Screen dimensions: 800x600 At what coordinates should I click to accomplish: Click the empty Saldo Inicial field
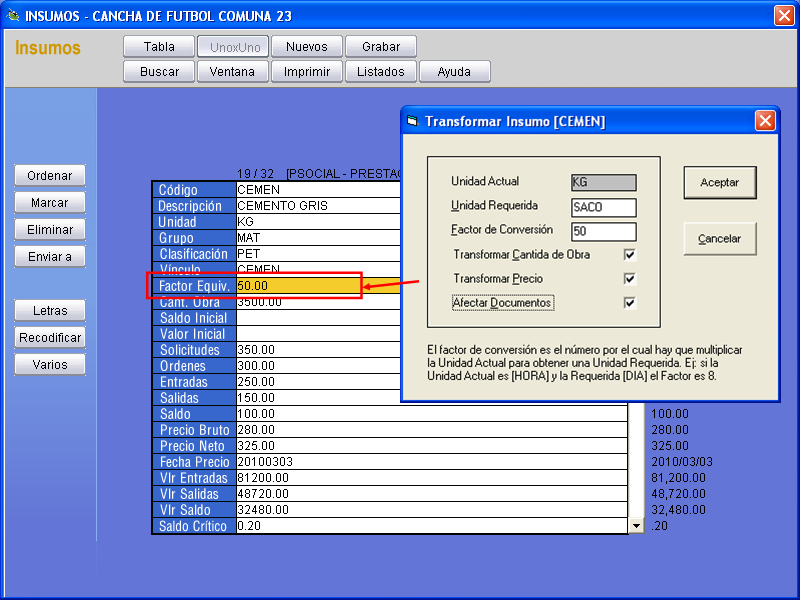pos(318,318)
